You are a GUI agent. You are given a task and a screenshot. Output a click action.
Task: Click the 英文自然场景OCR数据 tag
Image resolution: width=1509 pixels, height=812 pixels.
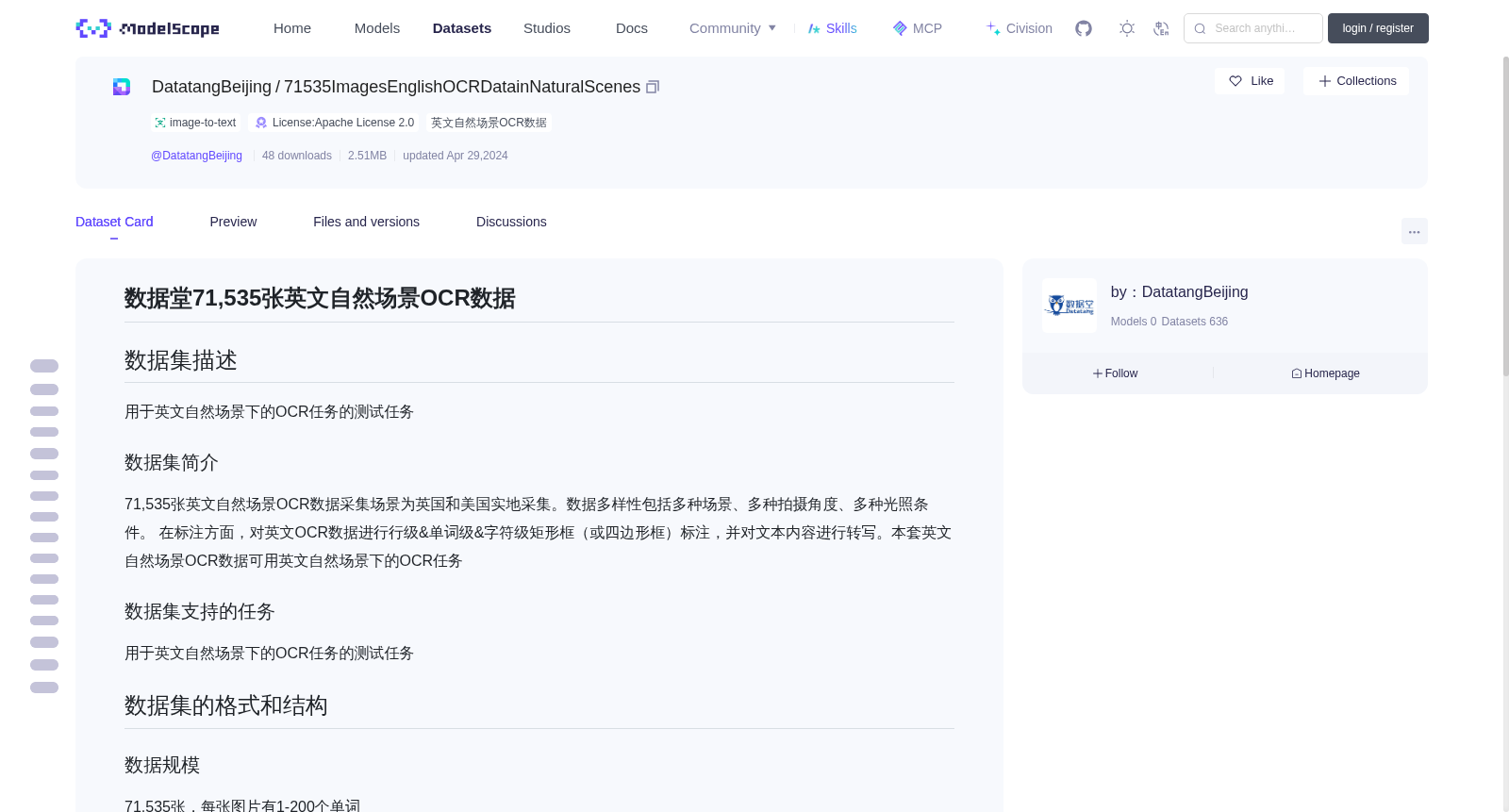click(489, 123)
